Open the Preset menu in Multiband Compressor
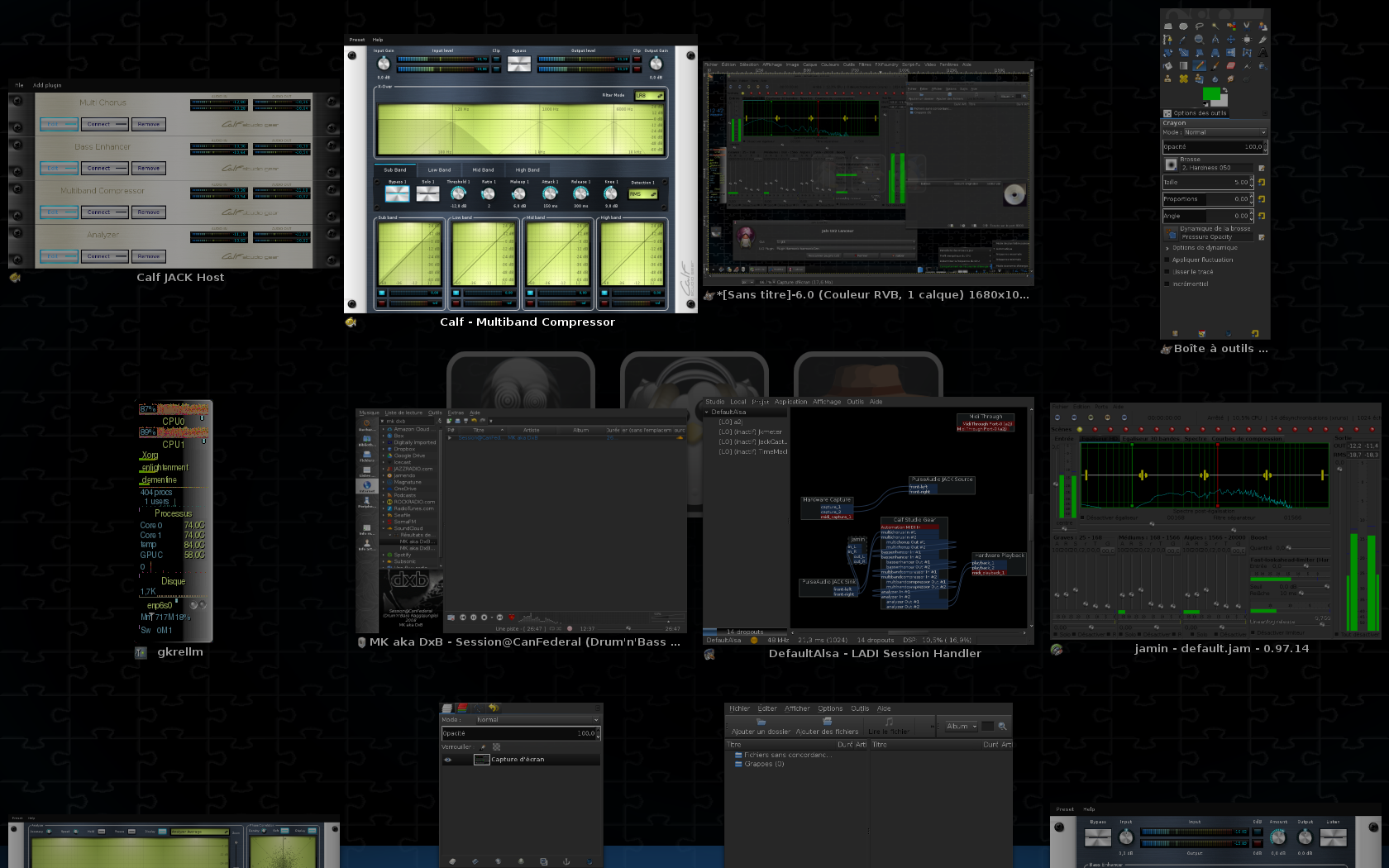This screenshot has height=868, width=1389. (x=356, y=40)
